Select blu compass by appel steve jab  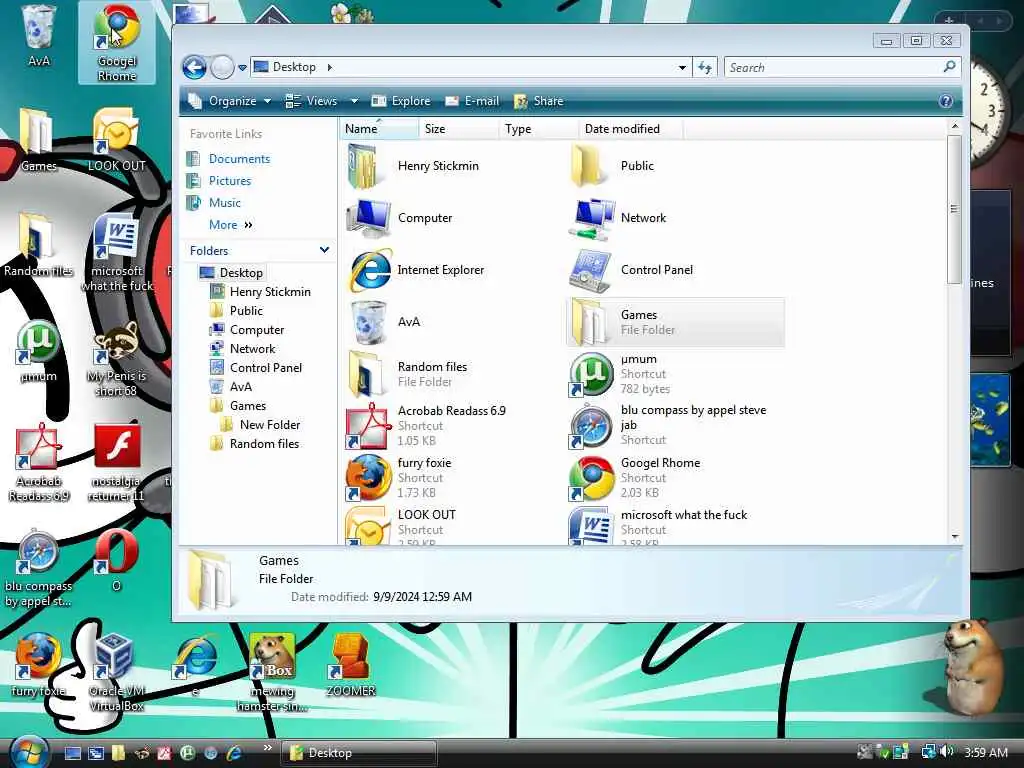coord(676,425)
